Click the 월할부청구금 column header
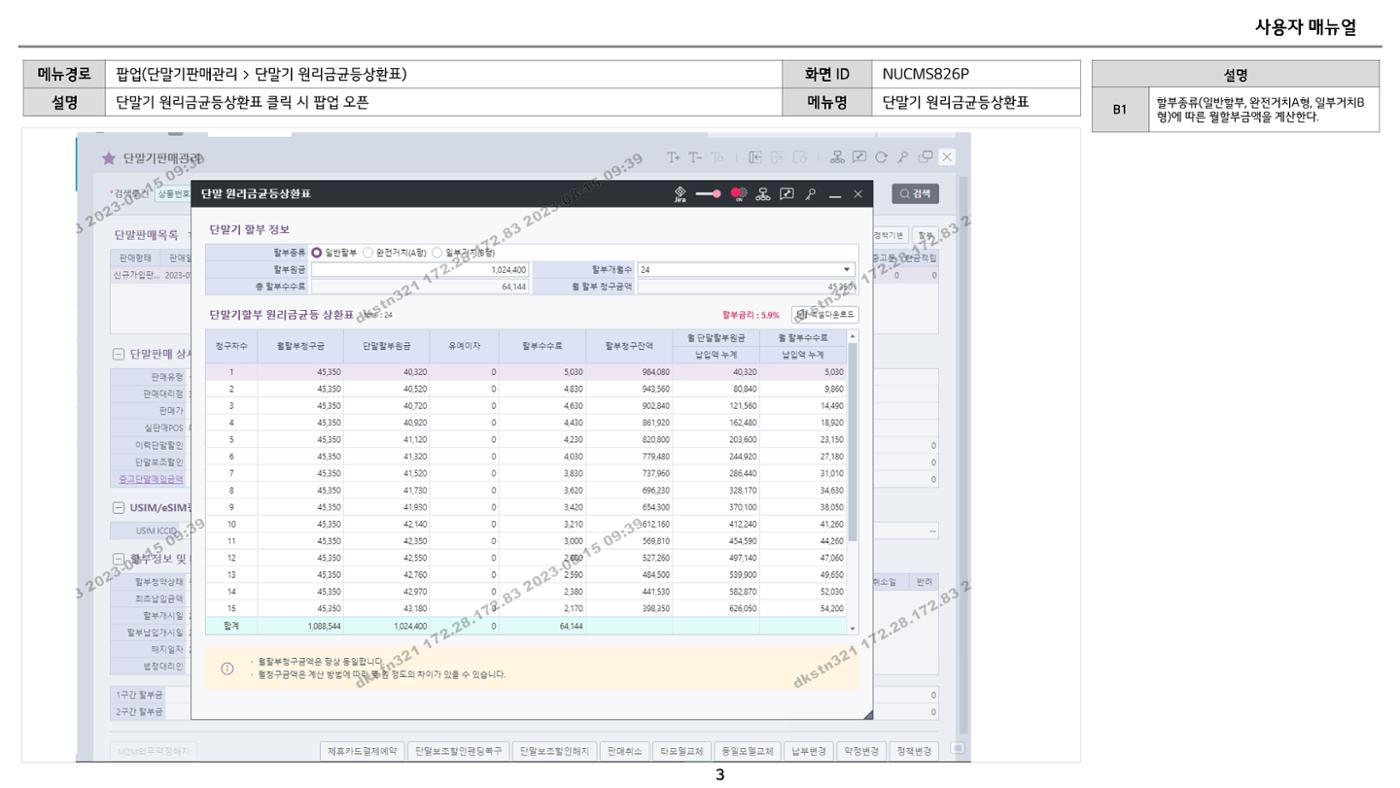 click(299, 346)
